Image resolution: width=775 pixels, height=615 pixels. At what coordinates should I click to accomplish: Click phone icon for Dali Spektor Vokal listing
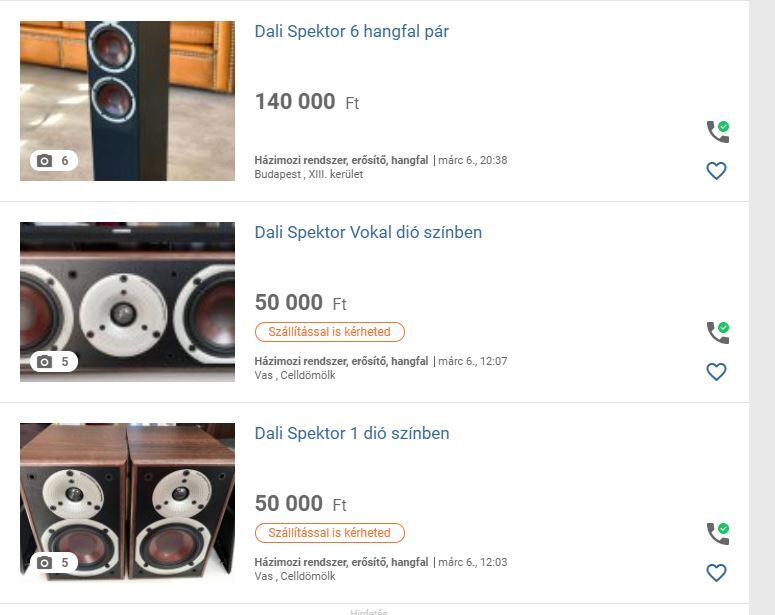tap(717, 333)
